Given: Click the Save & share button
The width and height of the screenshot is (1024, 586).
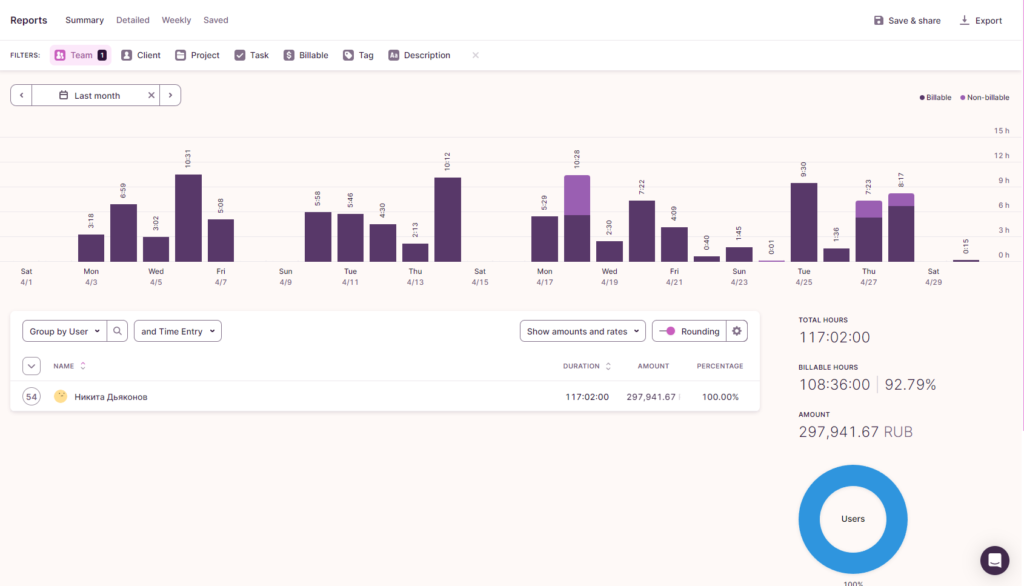Looking at the screenshot, I should click(x=907, y=20).
